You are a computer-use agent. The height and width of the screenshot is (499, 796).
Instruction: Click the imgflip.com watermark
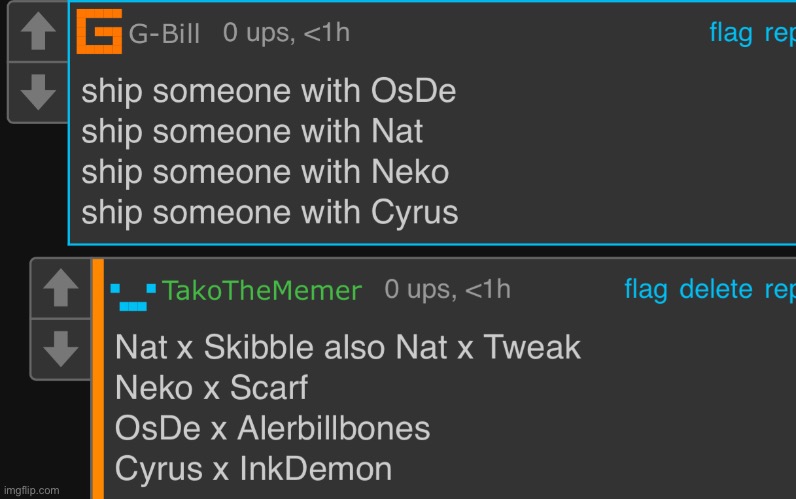point(31,490)
